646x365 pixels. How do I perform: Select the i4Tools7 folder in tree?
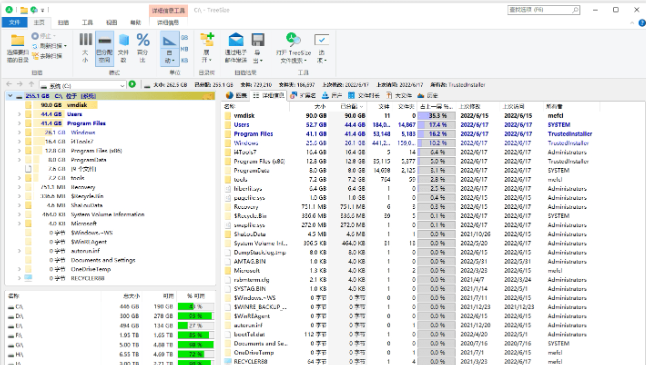(x=82, y=141)
